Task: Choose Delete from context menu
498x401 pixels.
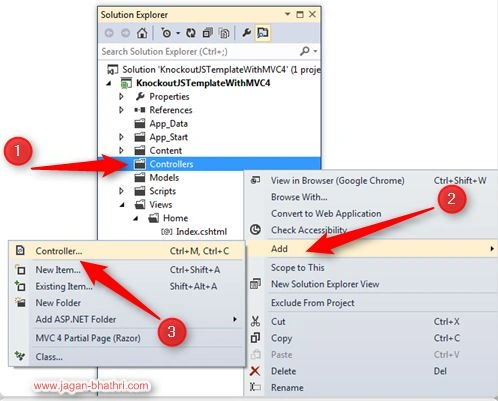Action: pyautogui.click(x=371, y=371)
